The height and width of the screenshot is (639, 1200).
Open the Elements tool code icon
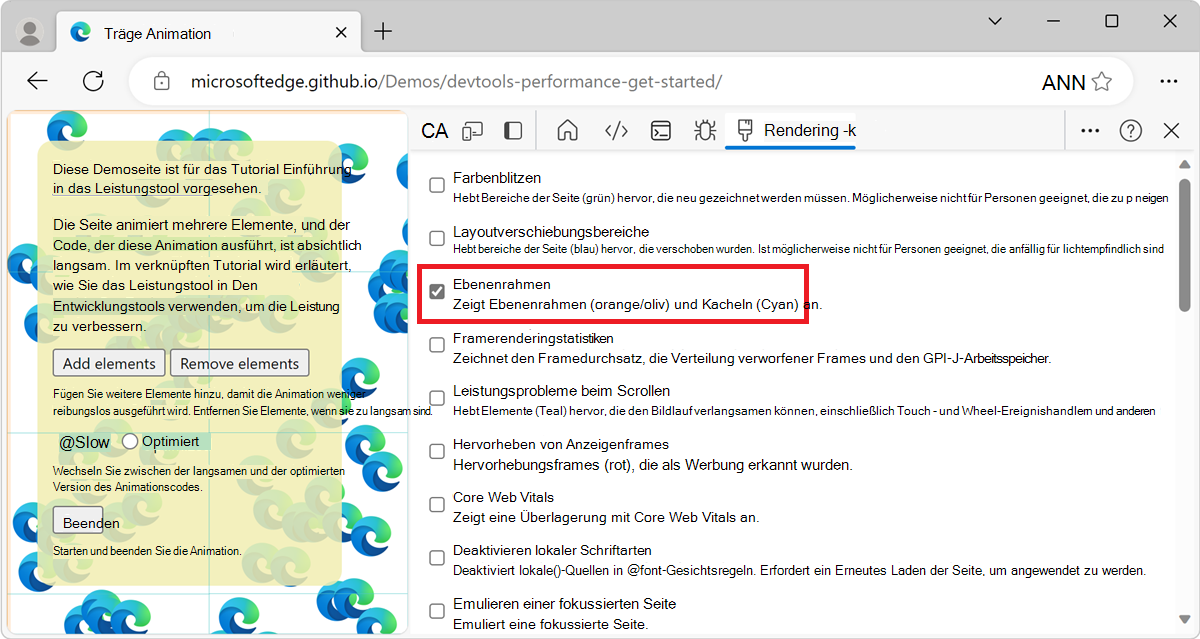[616, 131]
